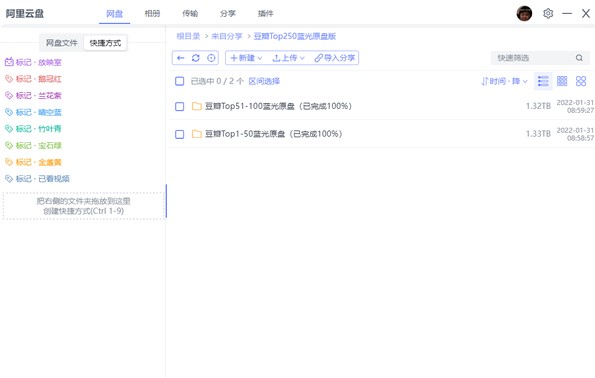Click the 导入分享 button
Viewport: 595px width, 378px height.
[335, 58]
